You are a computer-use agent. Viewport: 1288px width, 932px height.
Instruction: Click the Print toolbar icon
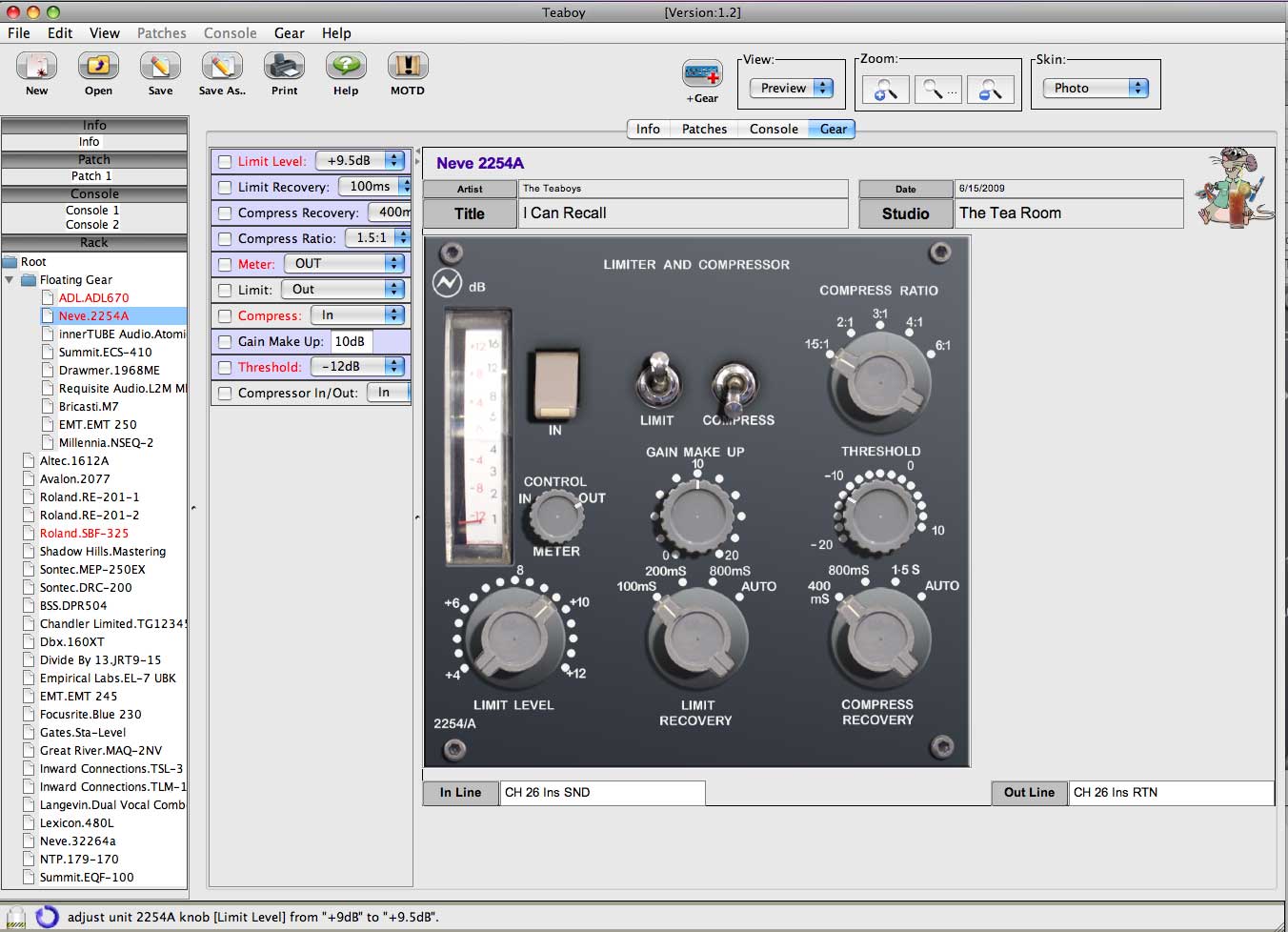[284, 66]
